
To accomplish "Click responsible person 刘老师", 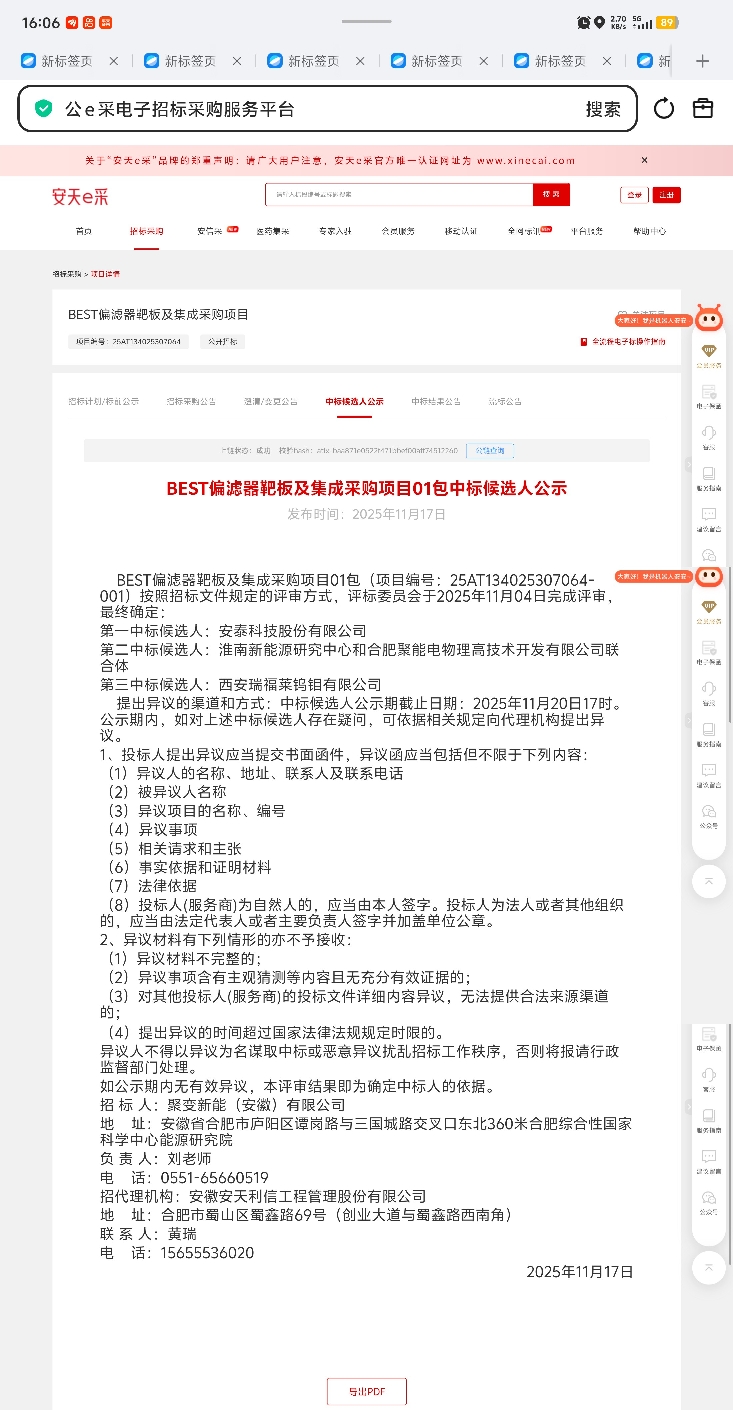I will click(x=190, y=1159).
